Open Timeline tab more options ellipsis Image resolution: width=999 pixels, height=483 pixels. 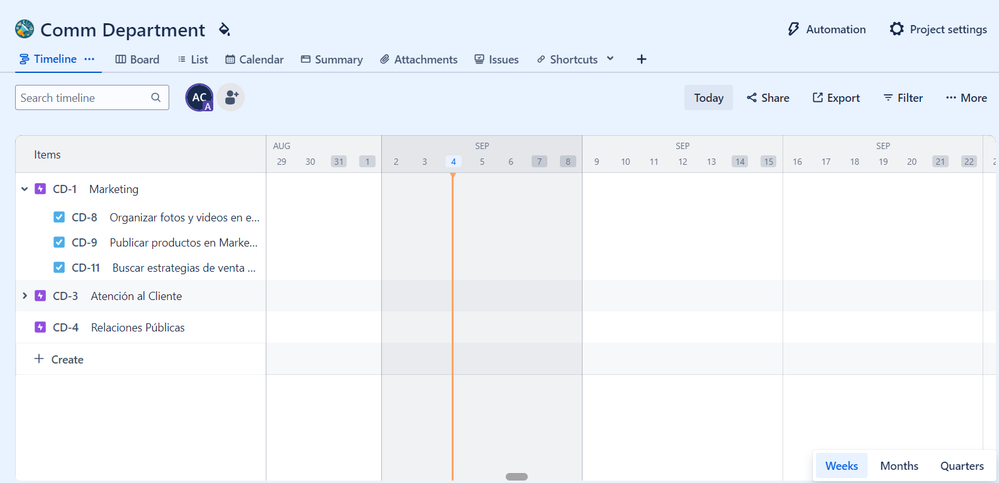click(x=89, y=59)
